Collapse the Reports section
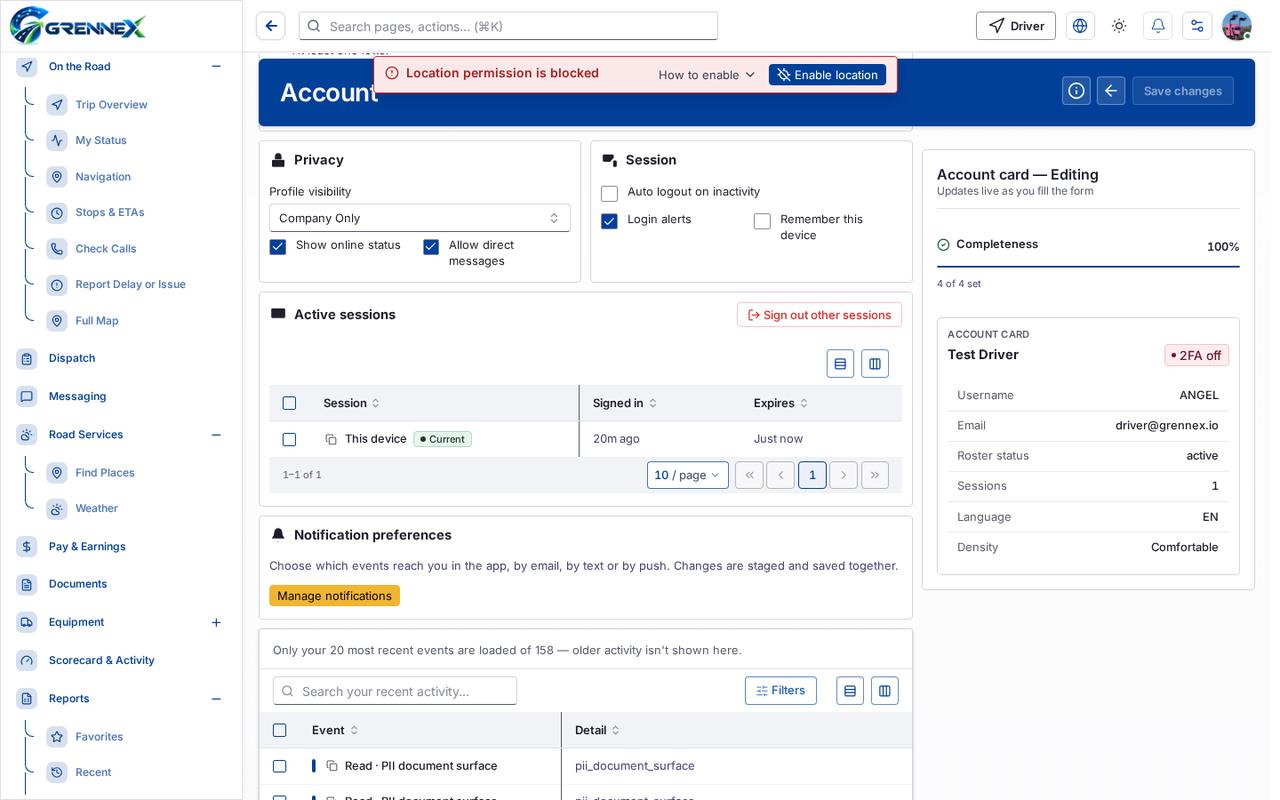 pos(216,699)
